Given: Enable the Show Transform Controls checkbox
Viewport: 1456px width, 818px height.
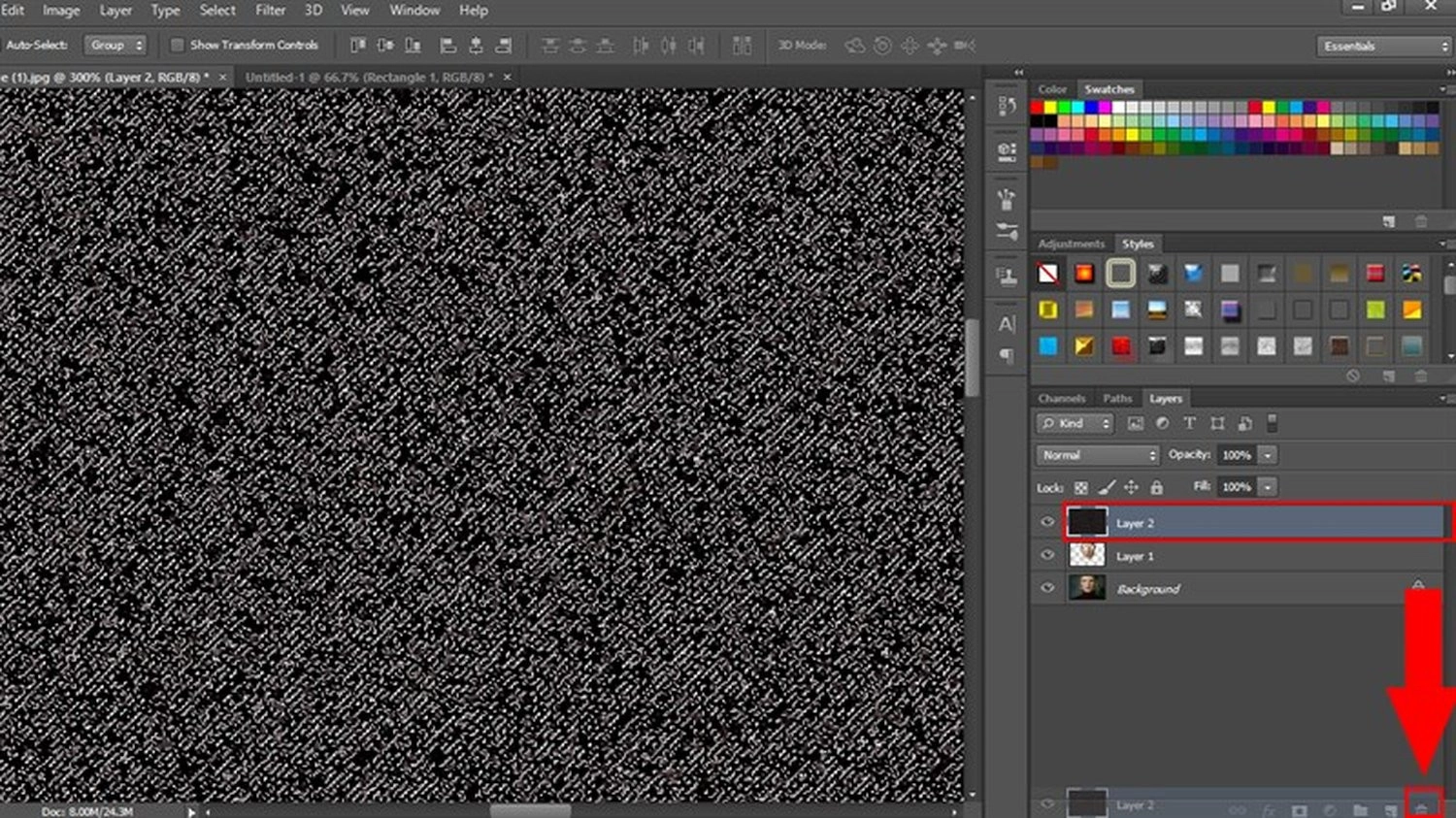Looking at the screenshot, I should pyautogui.click(x=177, y=45).
